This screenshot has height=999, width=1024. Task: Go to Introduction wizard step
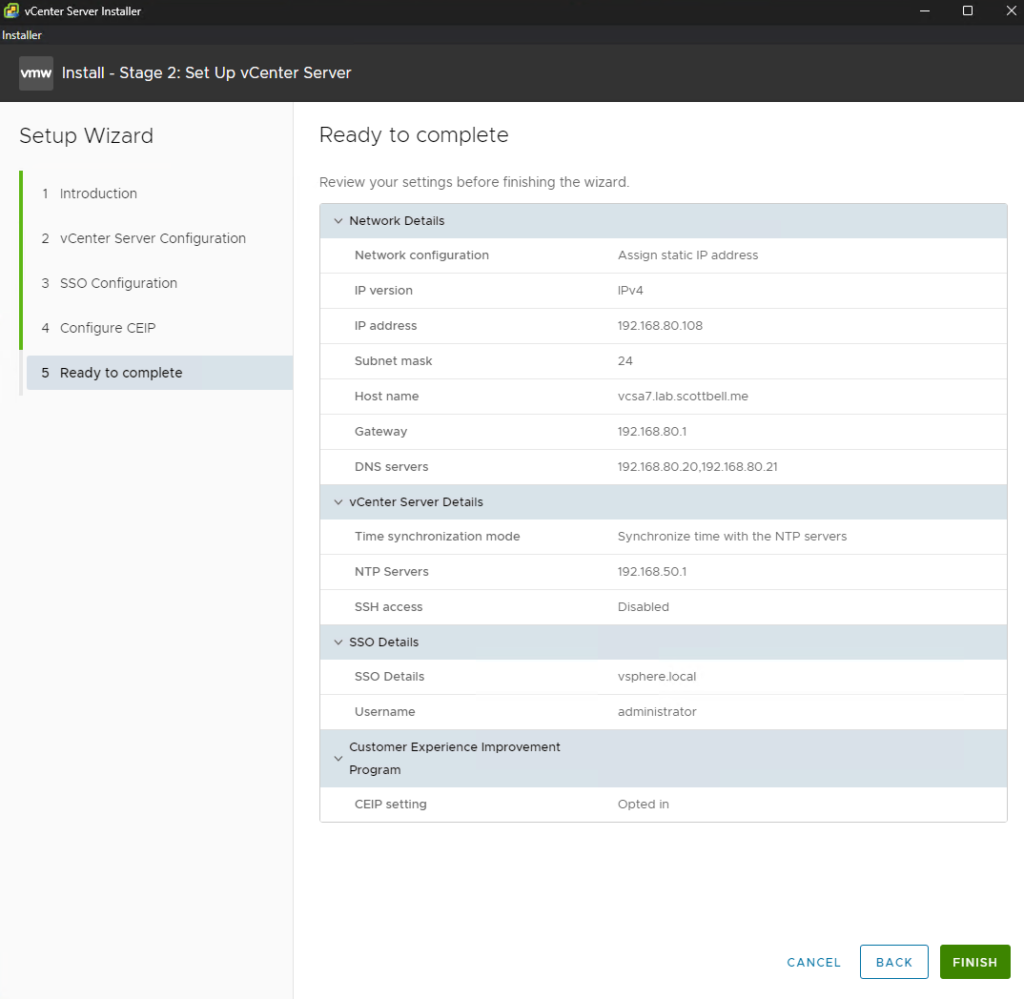(x=98, y=194)
